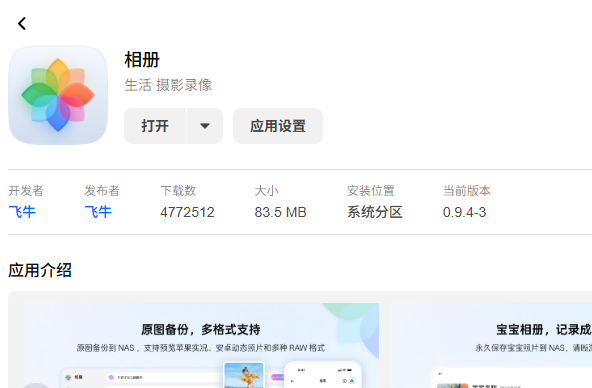Click the 系统分区 install location value
The width and height of the screenshot is (592, 388).
pyautogui.click(x=375, y=212)
